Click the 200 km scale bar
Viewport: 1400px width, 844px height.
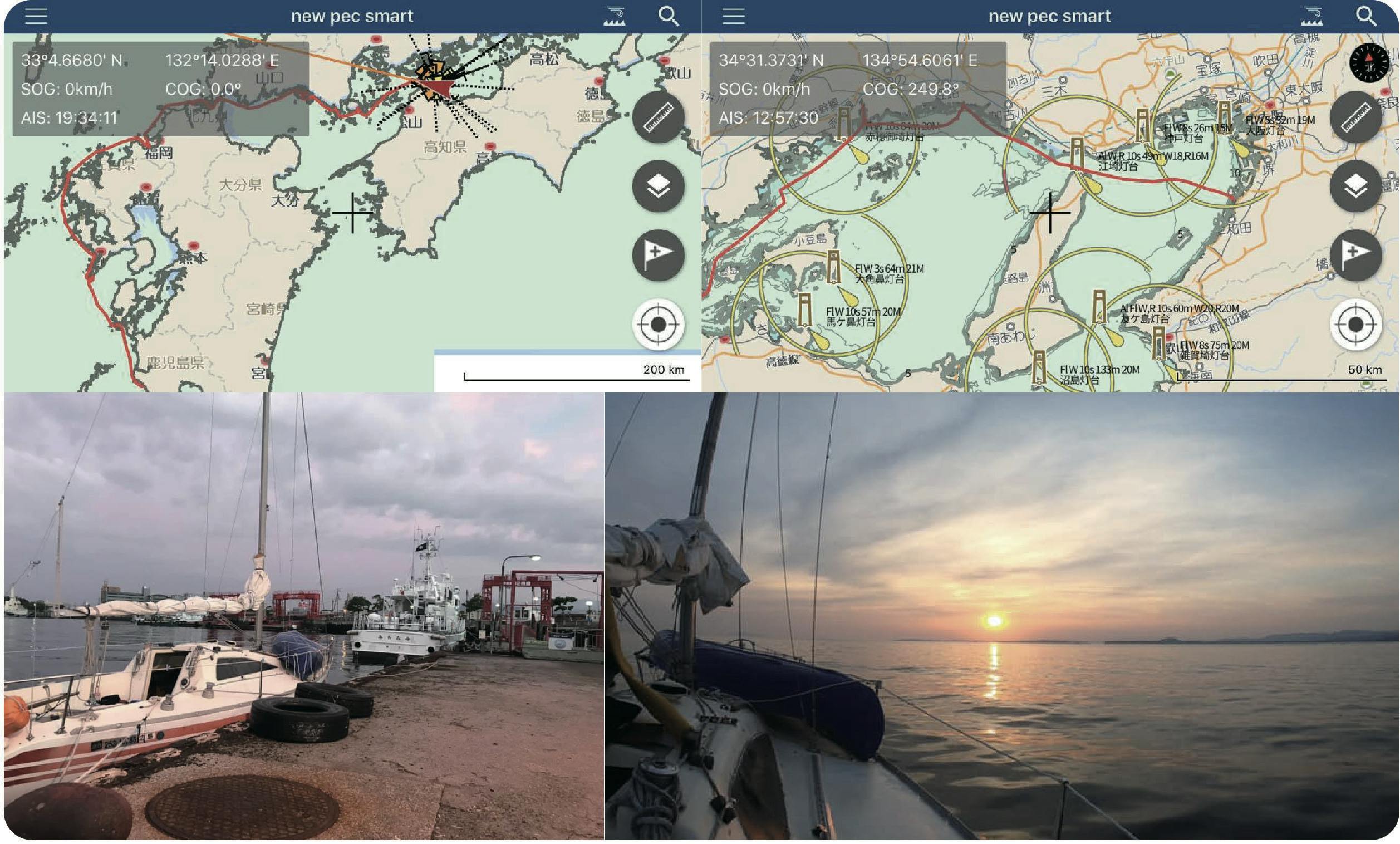576,373
